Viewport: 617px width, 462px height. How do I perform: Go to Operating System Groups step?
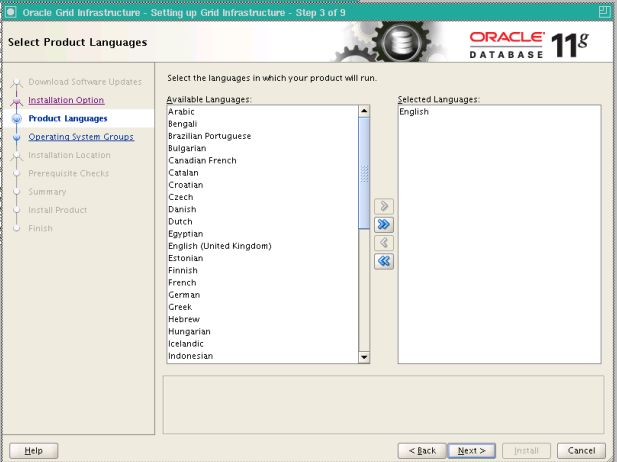click(81, 137)
